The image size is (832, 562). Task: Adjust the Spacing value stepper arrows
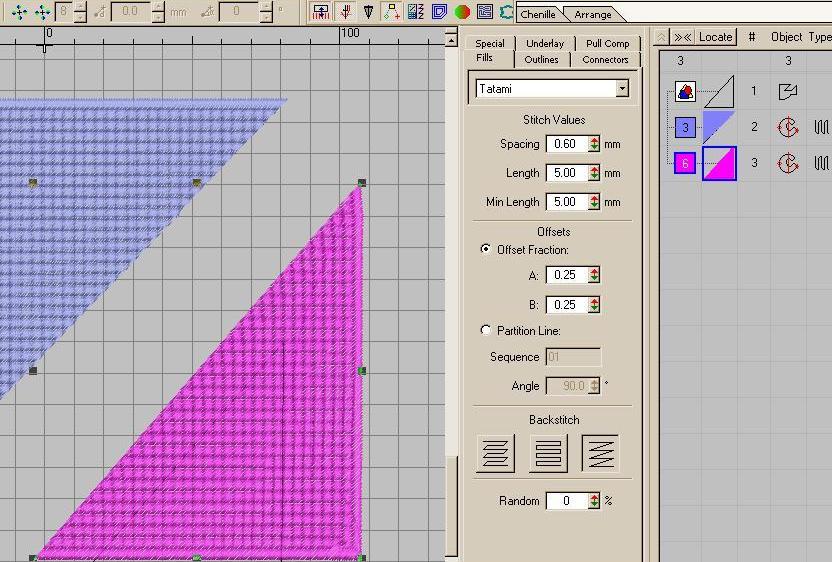point(594,144)
